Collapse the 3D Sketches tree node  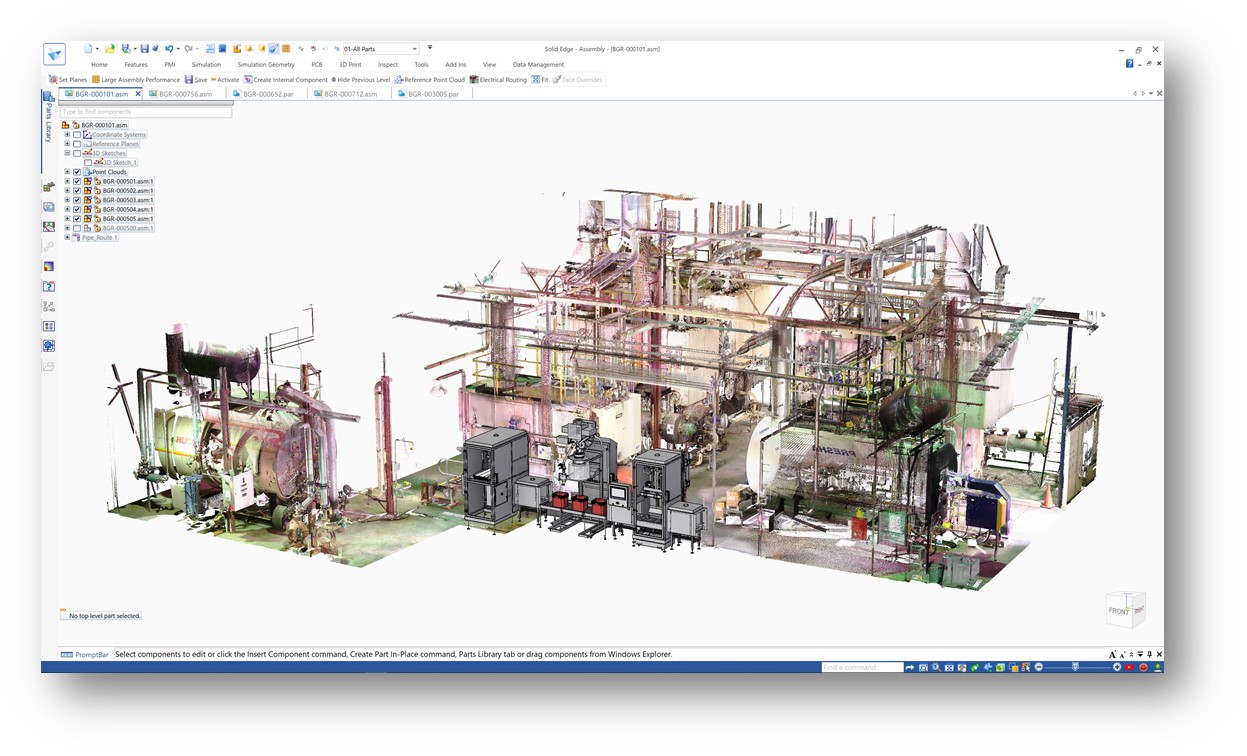pyautogui.click(x=67, y=153)
